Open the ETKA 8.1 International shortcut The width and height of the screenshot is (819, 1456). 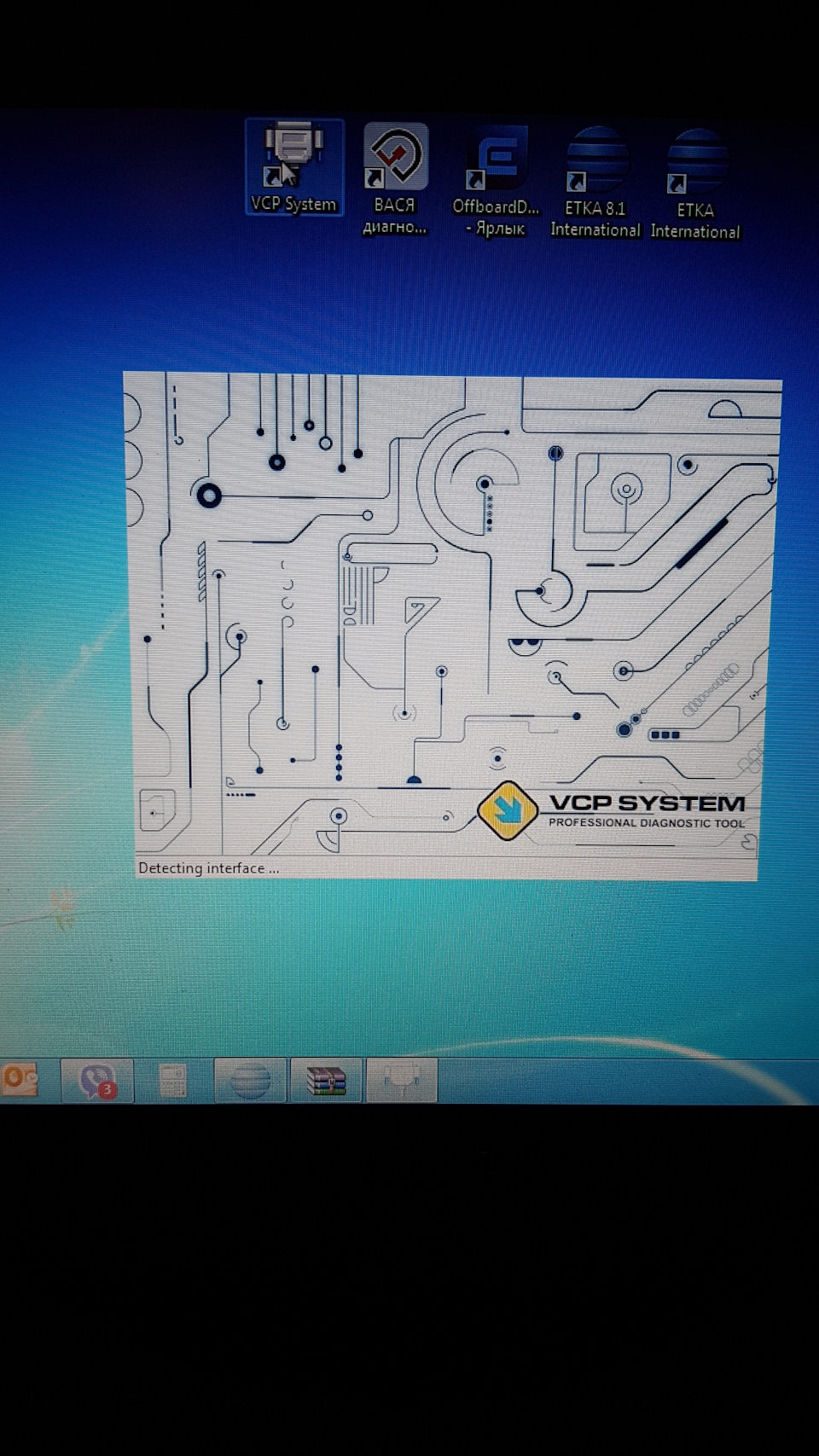(x=595, y=183)
